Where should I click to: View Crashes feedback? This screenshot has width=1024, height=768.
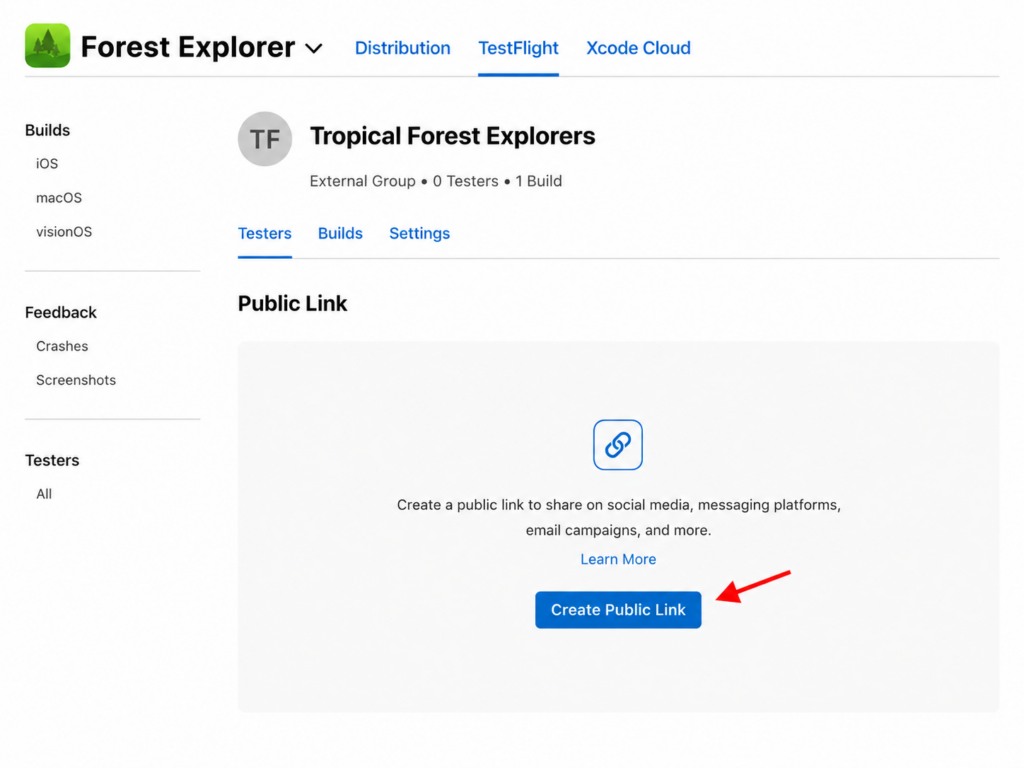tap(62, 346)
